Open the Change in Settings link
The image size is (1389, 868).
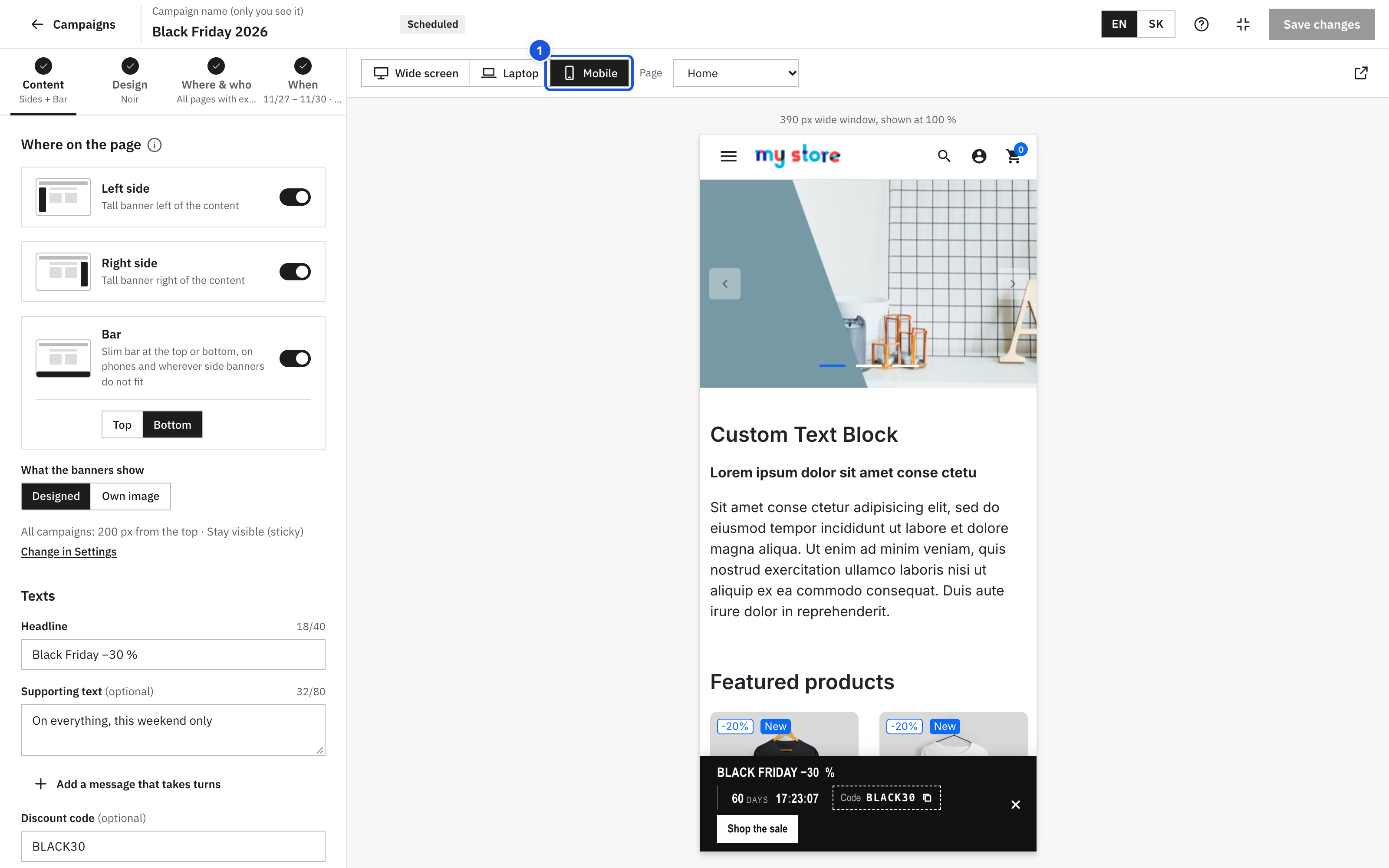click(x=69, y=552)
